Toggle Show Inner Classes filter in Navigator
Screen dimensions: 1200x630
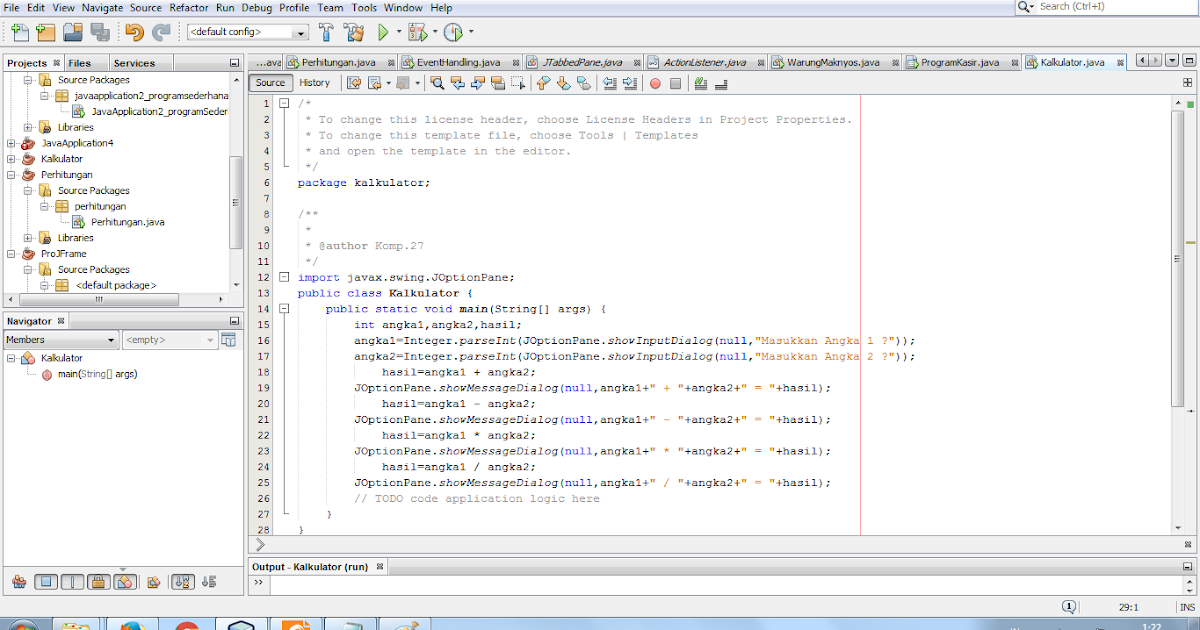[x=125, y=581]
